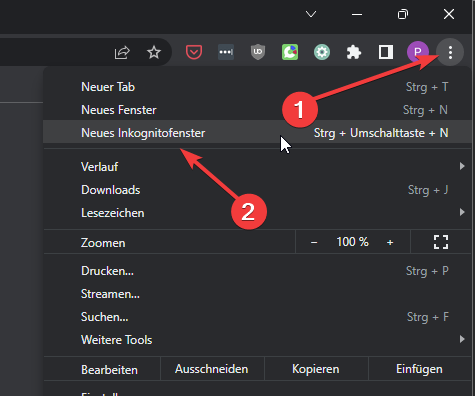This screenshot has height=396, width=475.
Task: Click the Einfügen button
Action: click(x=420, y=369)
